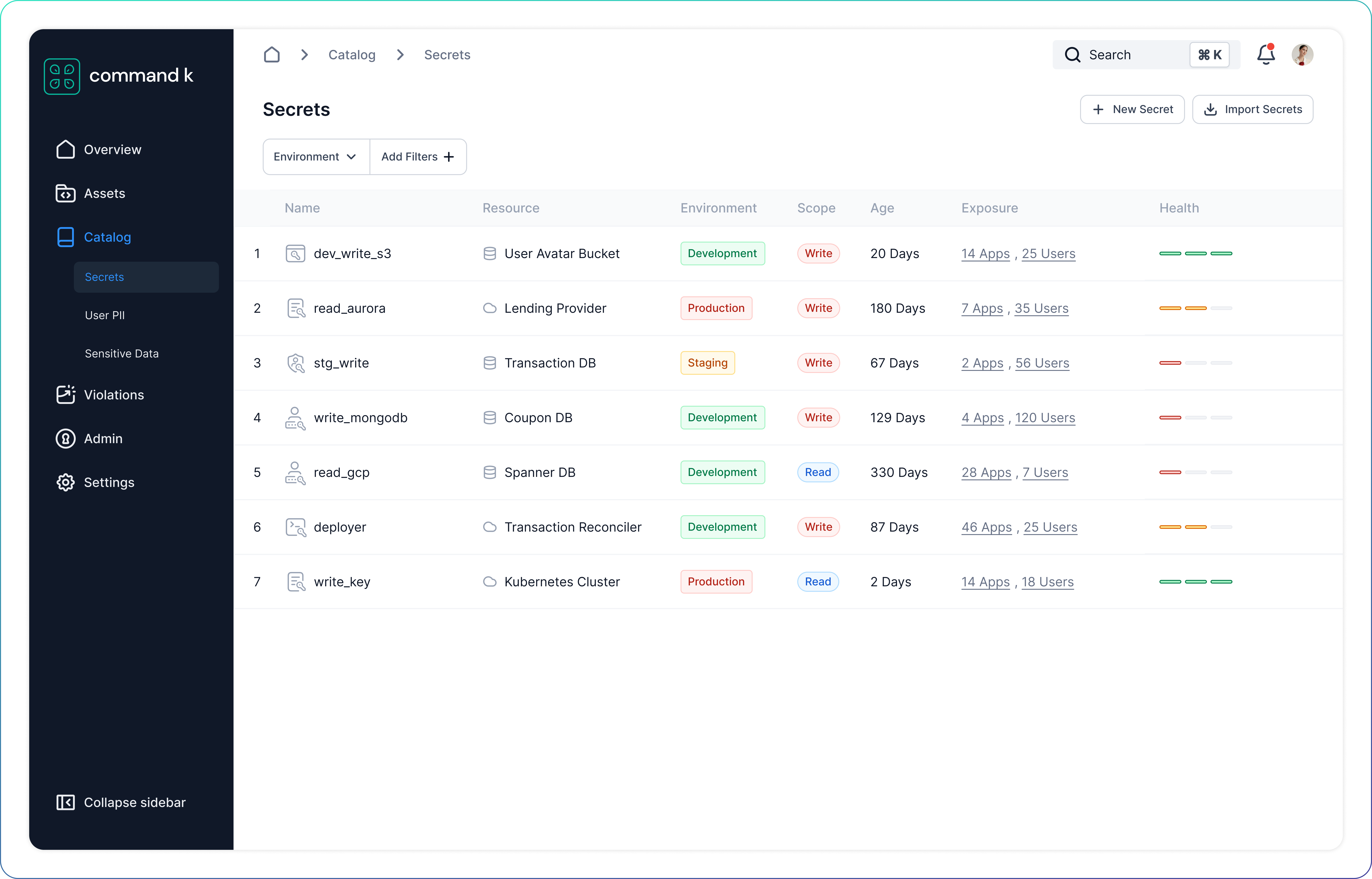Click the read_aurora secret type icon
The image size is (1372, 879).
pyautogui.click(x=296, y=308)
